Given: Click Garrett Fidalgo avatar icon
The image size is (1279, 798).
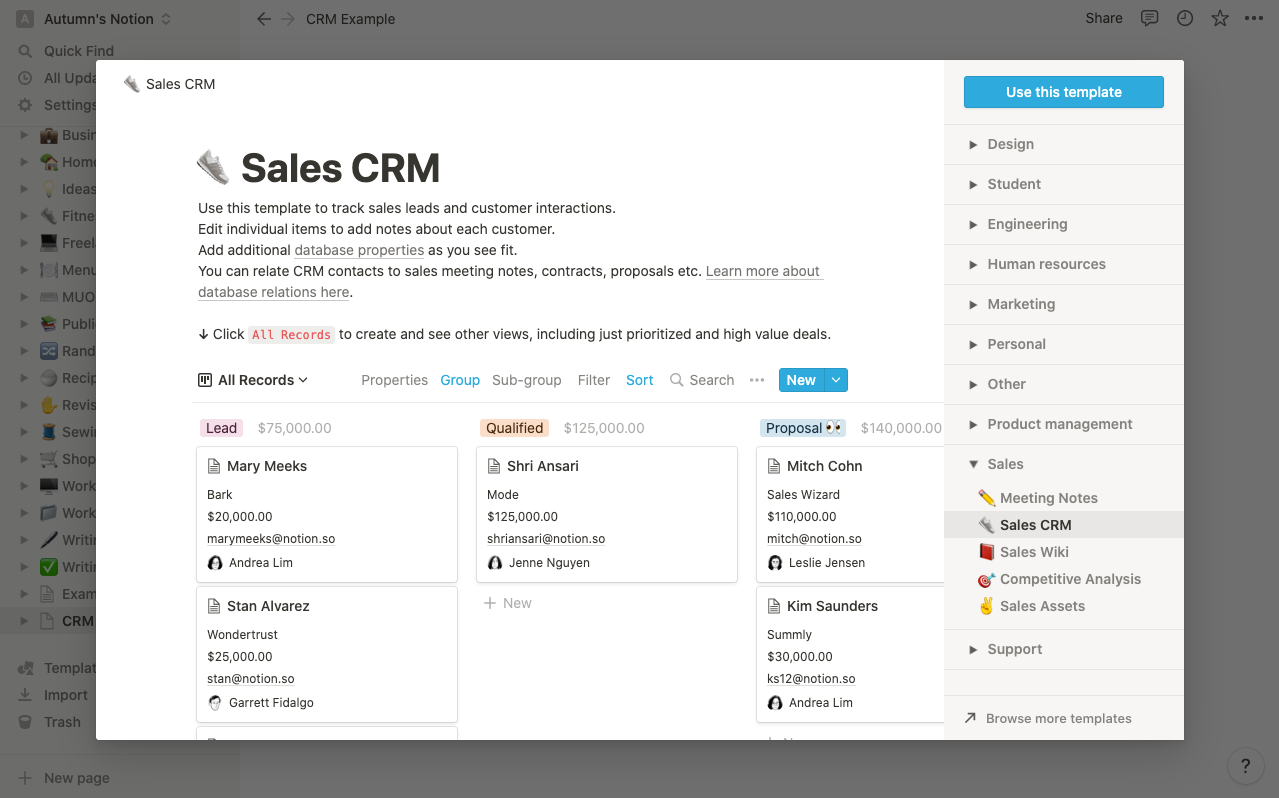Looking at the screenshot, I should tap(215, 703).
